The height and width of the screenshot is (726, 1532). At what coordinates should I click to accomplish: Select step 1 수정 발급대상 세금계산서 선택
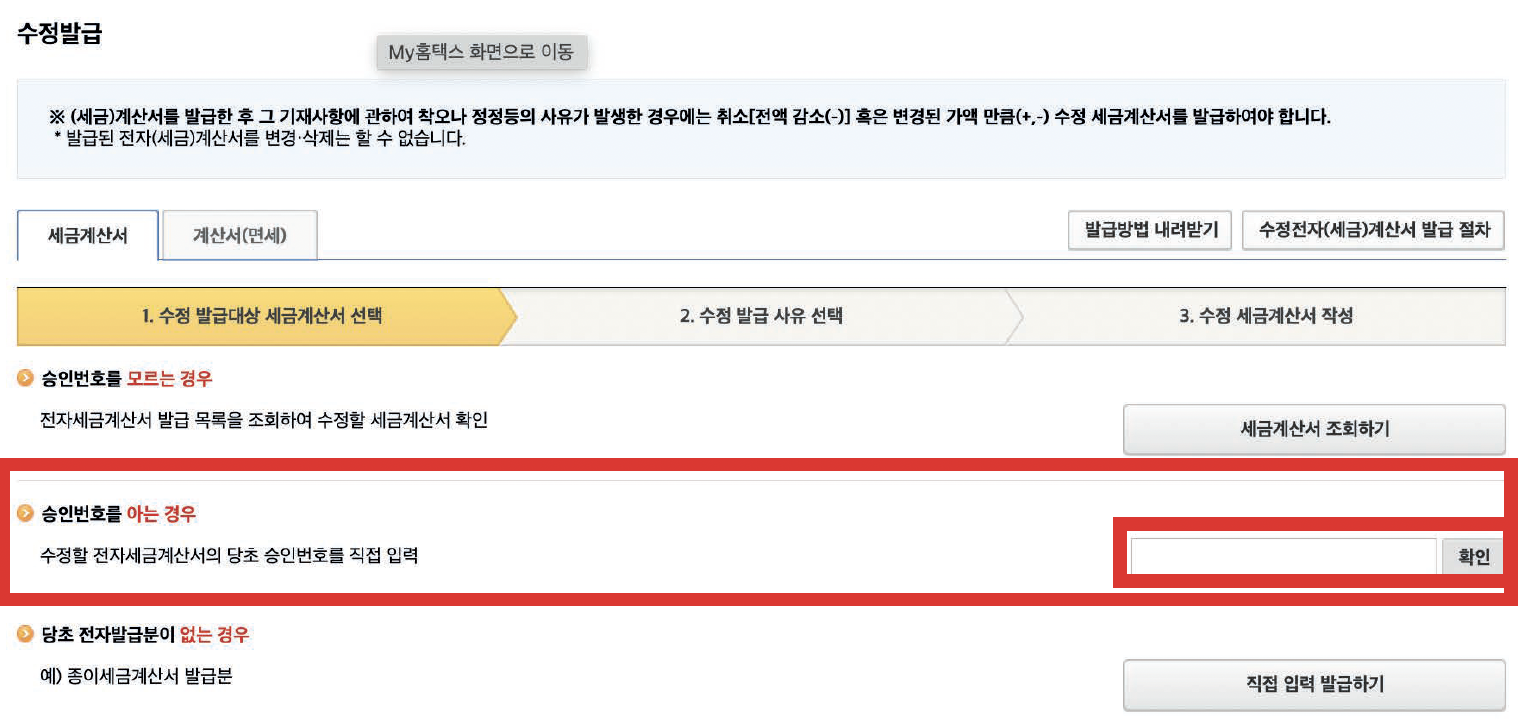click(x=262, y=317)
